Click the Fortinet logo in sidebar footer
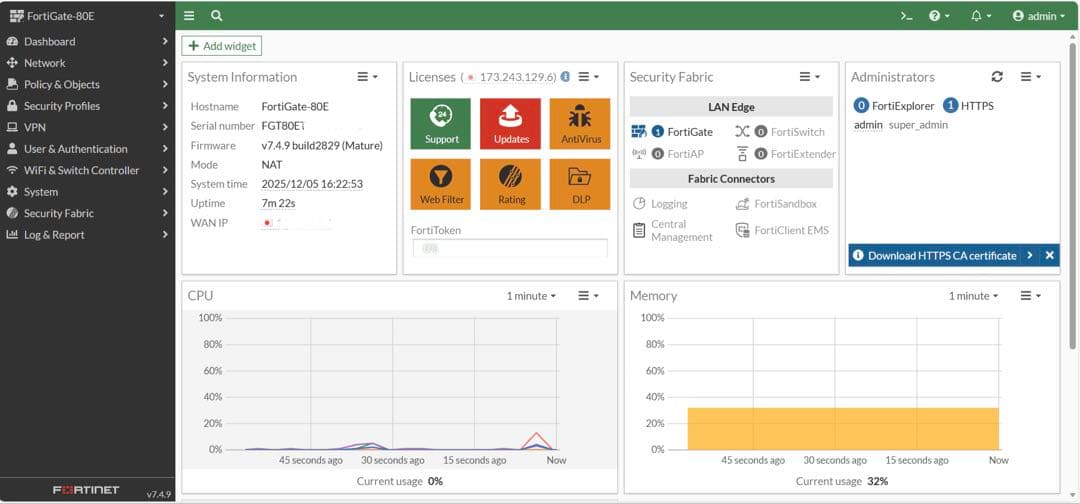The height and width of the screenshot is (504, 1080). coord(86,490)
